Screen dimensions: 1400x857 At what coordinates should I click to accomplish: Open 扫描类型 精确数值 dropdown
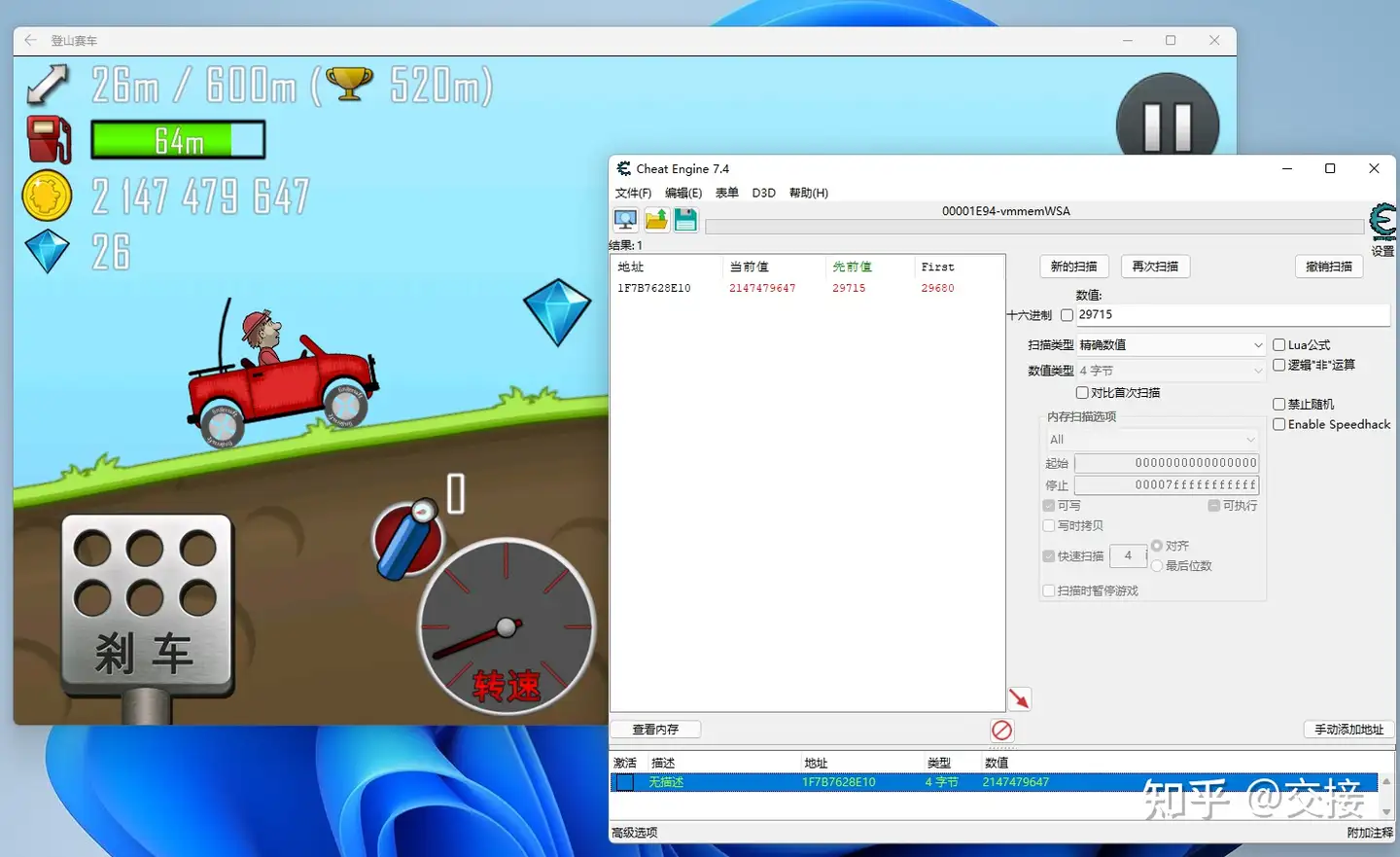pos(1171,344)
